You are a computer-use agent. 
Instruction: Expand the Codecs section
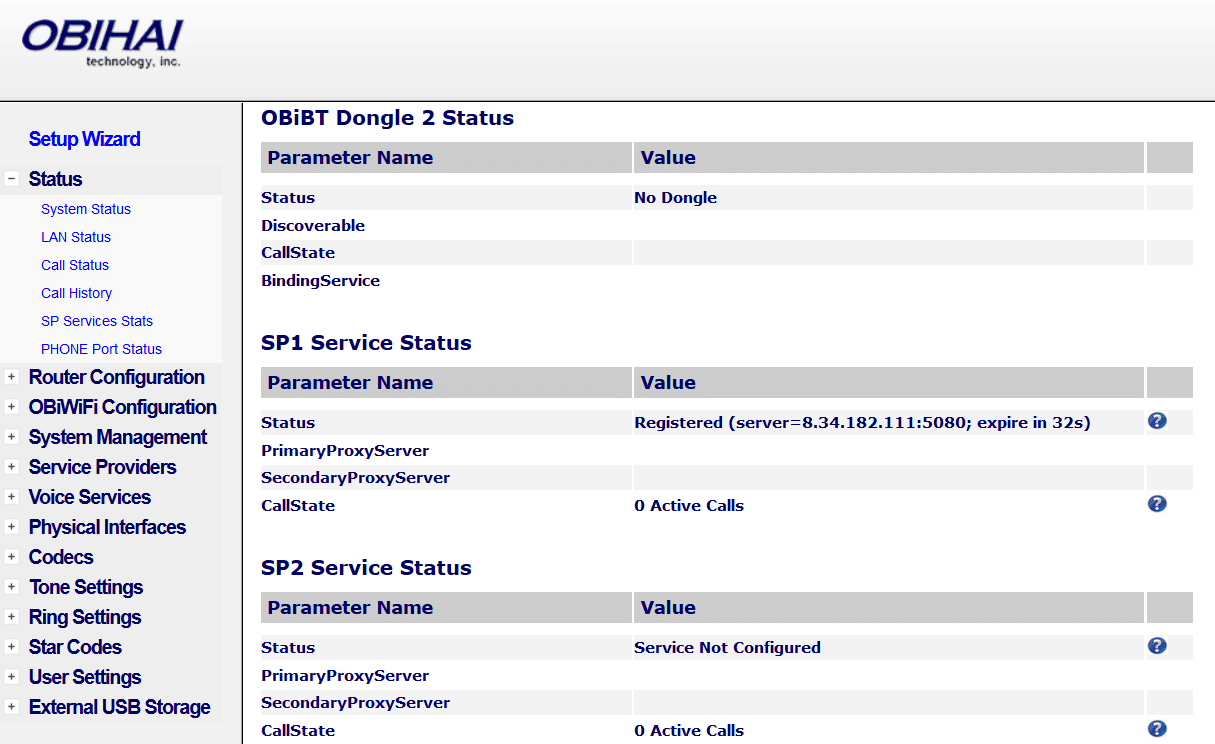tap(12, 557)
